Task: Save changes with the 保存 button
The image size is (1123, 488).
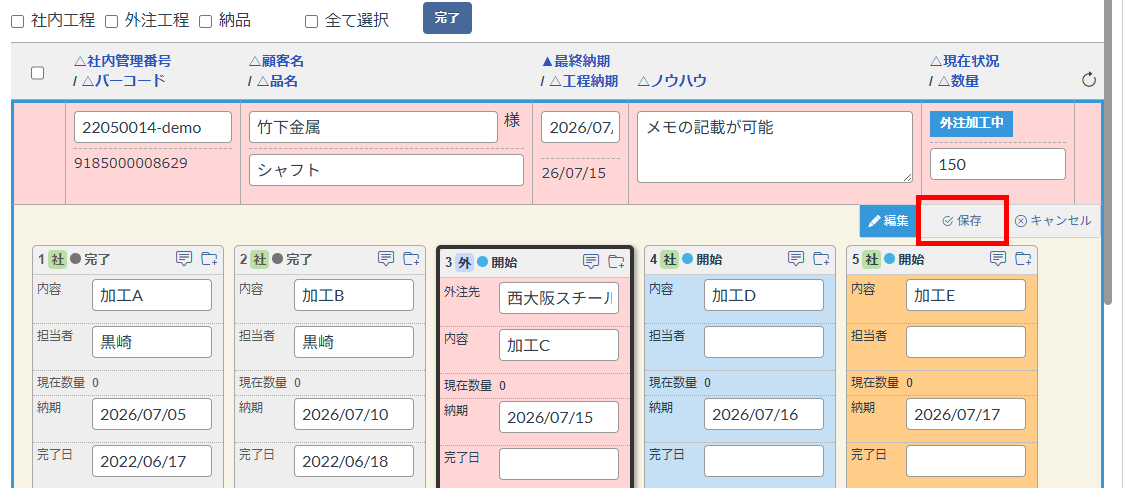Action: 963,221
